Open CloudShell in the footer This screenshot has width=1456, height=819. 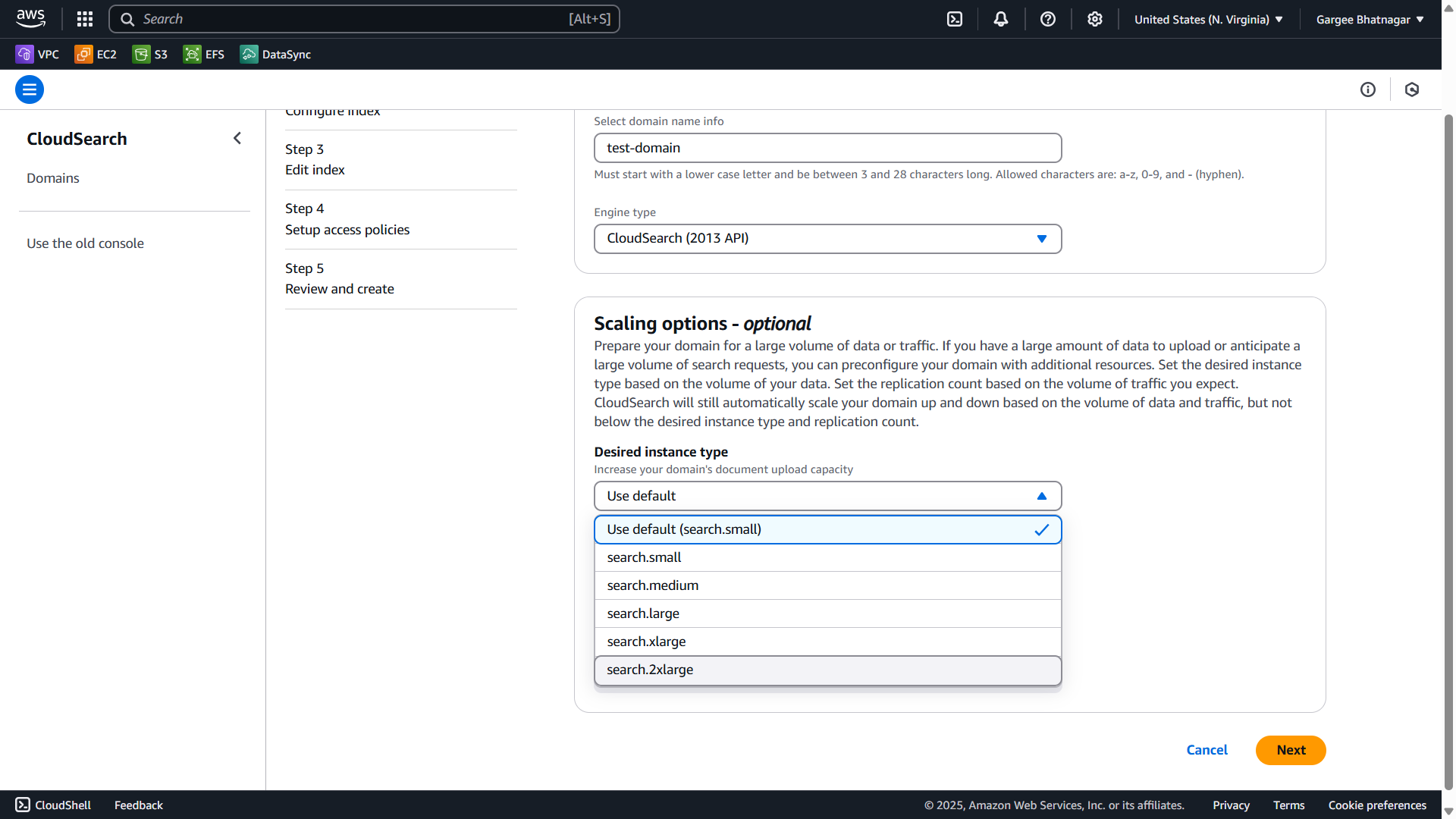[53, 805]
